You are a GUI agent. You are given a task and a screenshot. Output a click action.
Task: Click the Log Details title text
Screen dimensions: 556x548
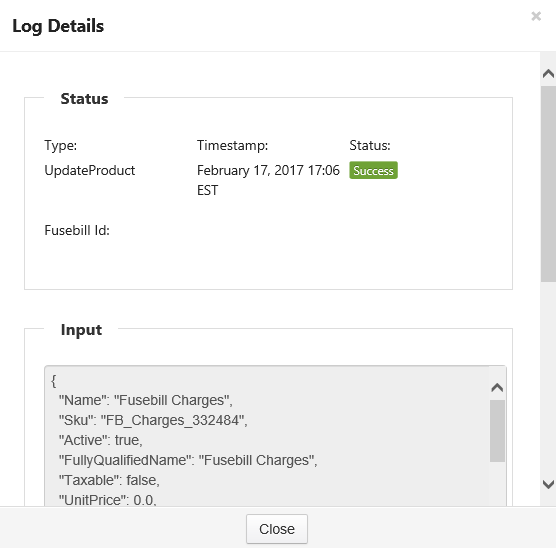point(58,26)
